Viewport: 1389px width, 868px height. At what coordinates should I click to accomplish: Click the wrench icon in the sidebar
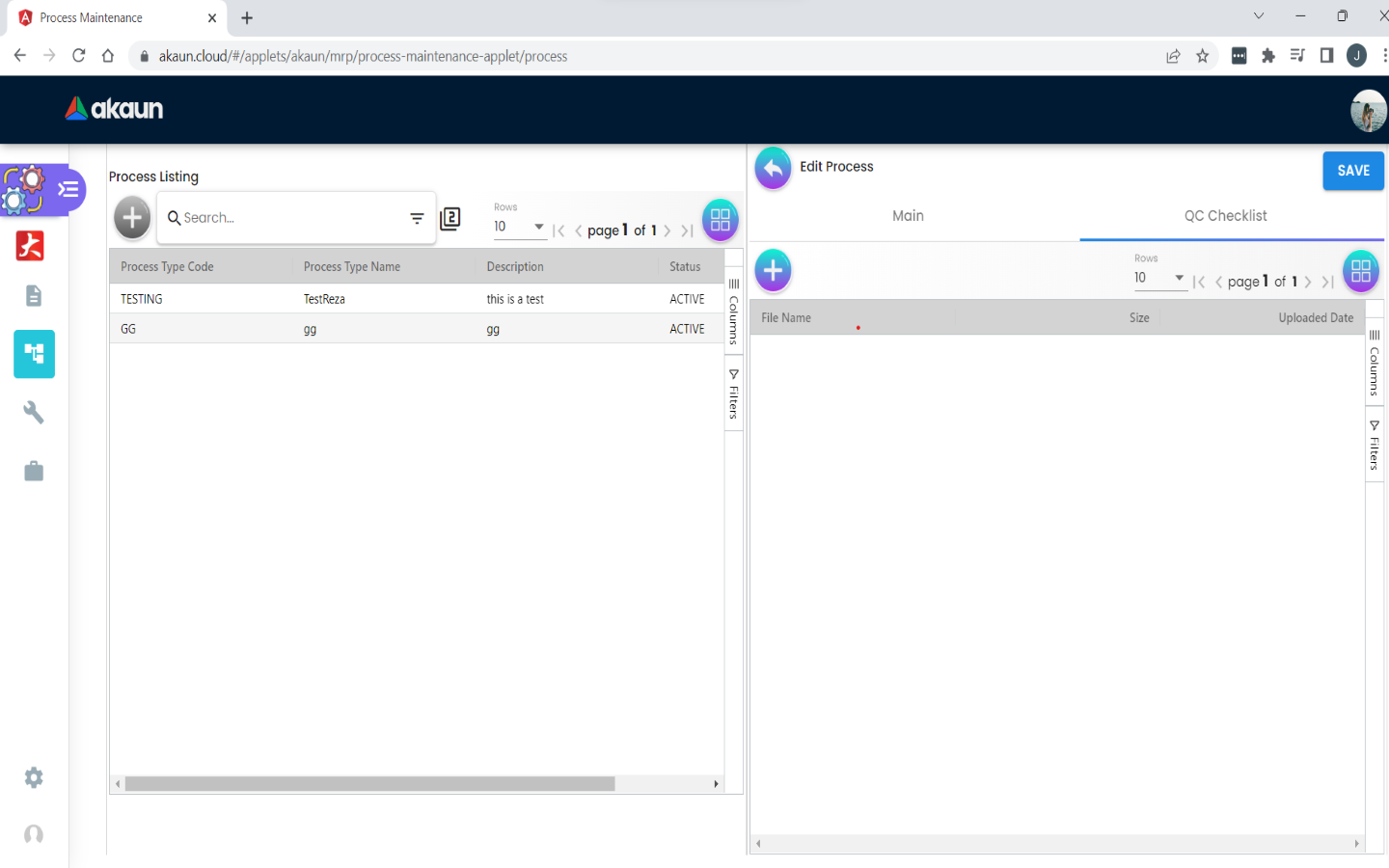pyautogui.click(x=34, y=413)
